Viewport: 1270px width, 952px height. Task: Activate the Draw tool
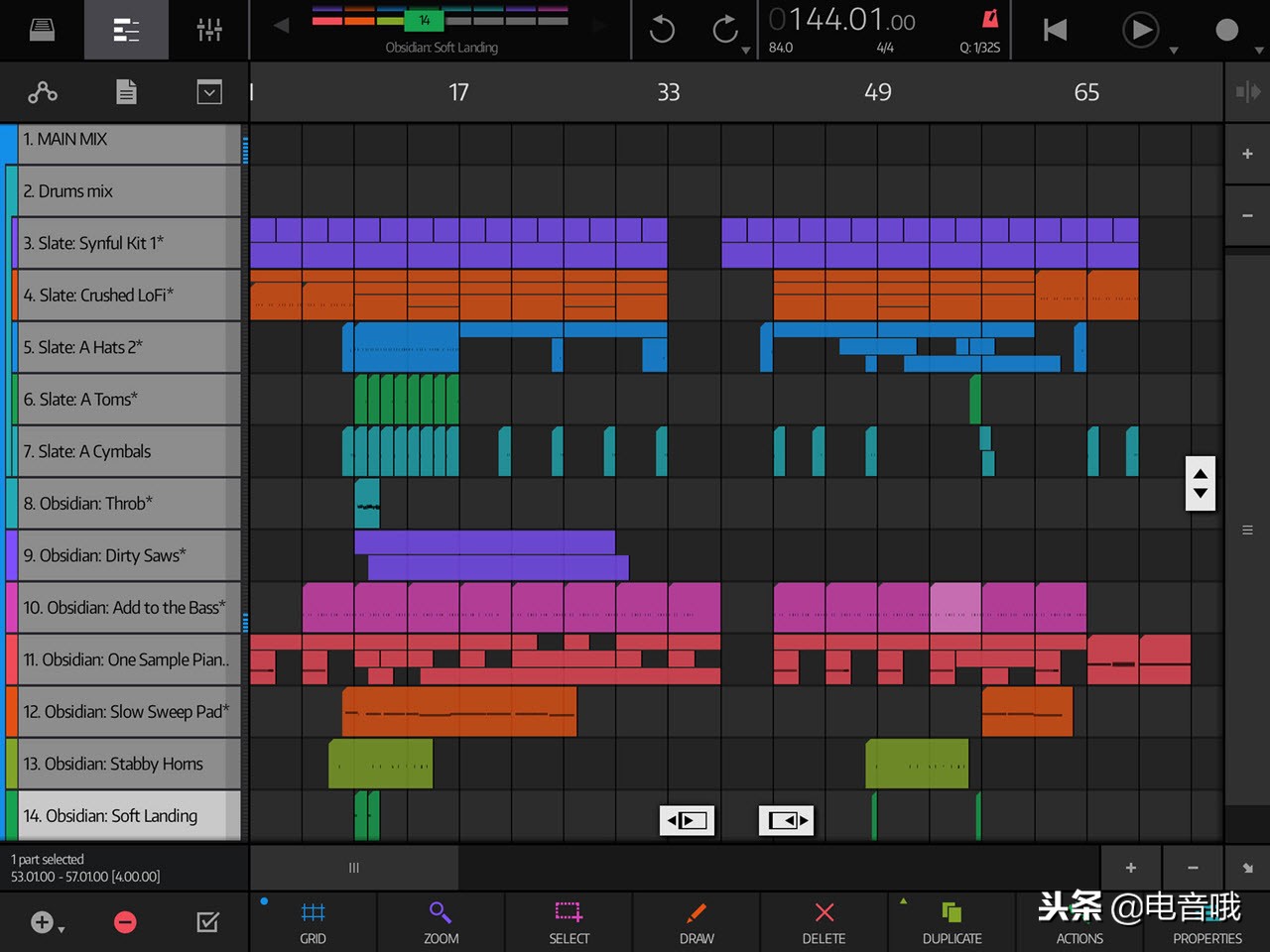point(696,921)
